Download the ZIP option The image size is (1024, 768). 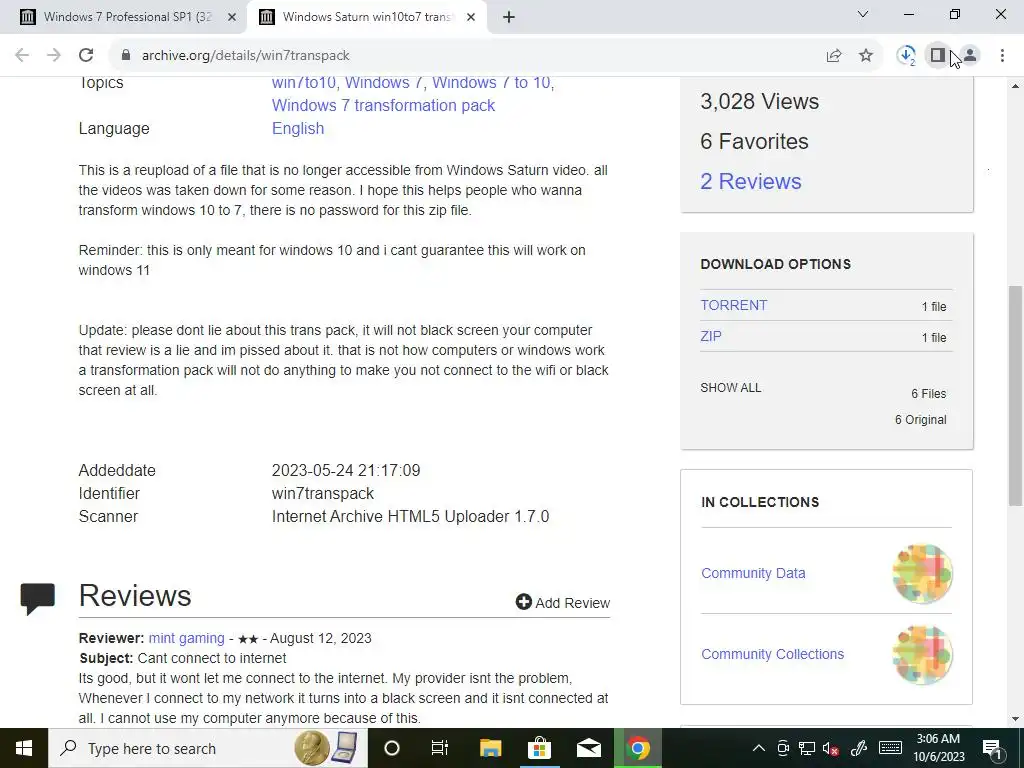711,336
